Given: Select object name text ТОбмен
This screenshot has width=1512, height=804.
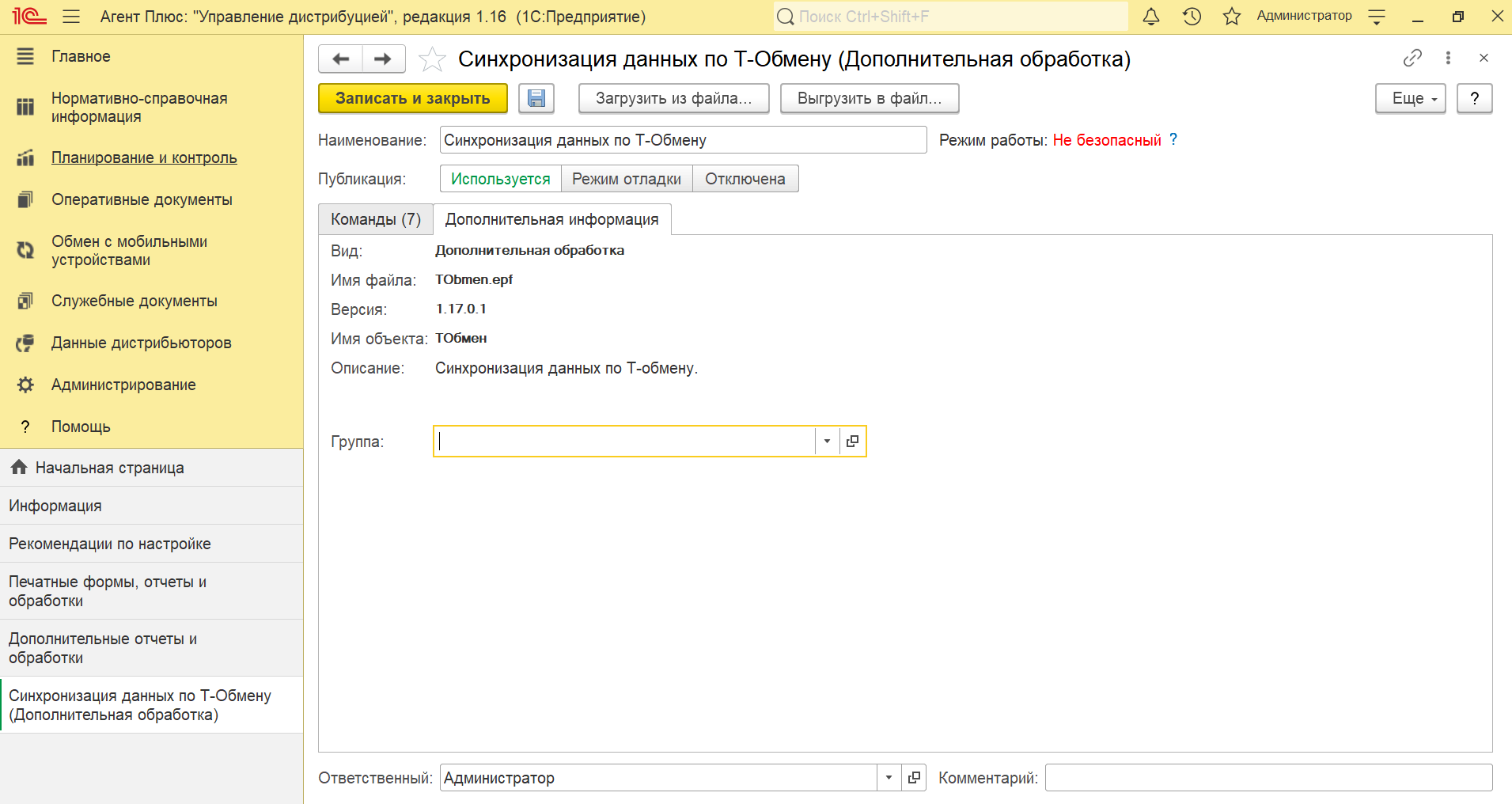Looking at the screenshot, I should point(461,338).
